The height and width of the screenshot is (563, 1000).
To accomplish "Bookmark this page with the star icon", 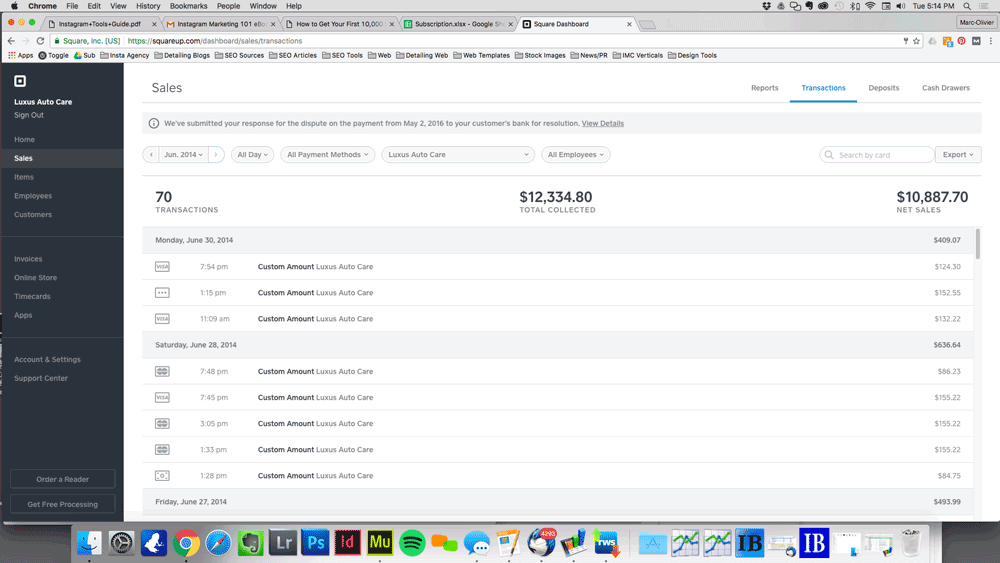I will coord(916,41).
